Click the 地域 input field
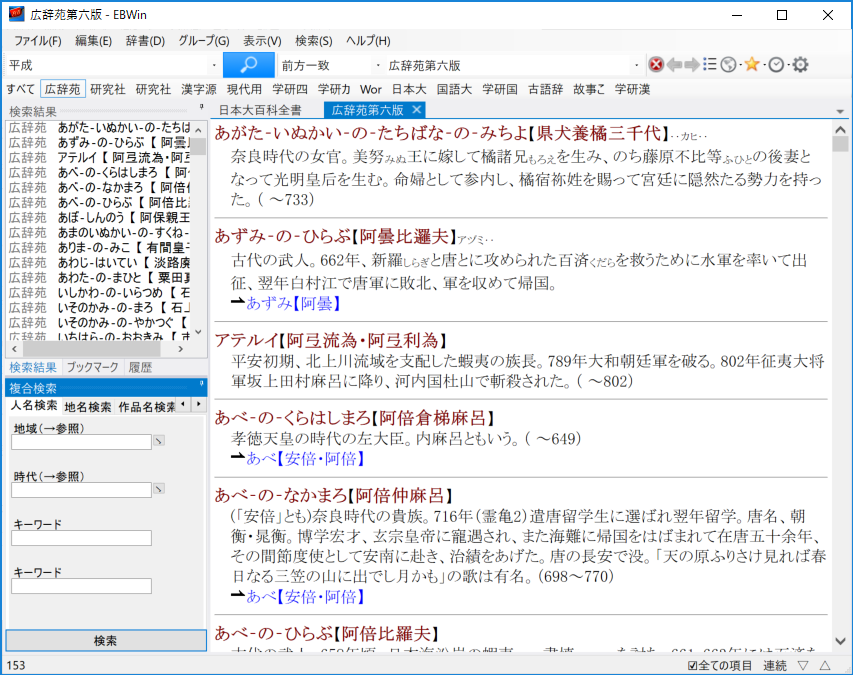Image resolution: width=853 pixels, height=675 pixels. tap(82, 442)
